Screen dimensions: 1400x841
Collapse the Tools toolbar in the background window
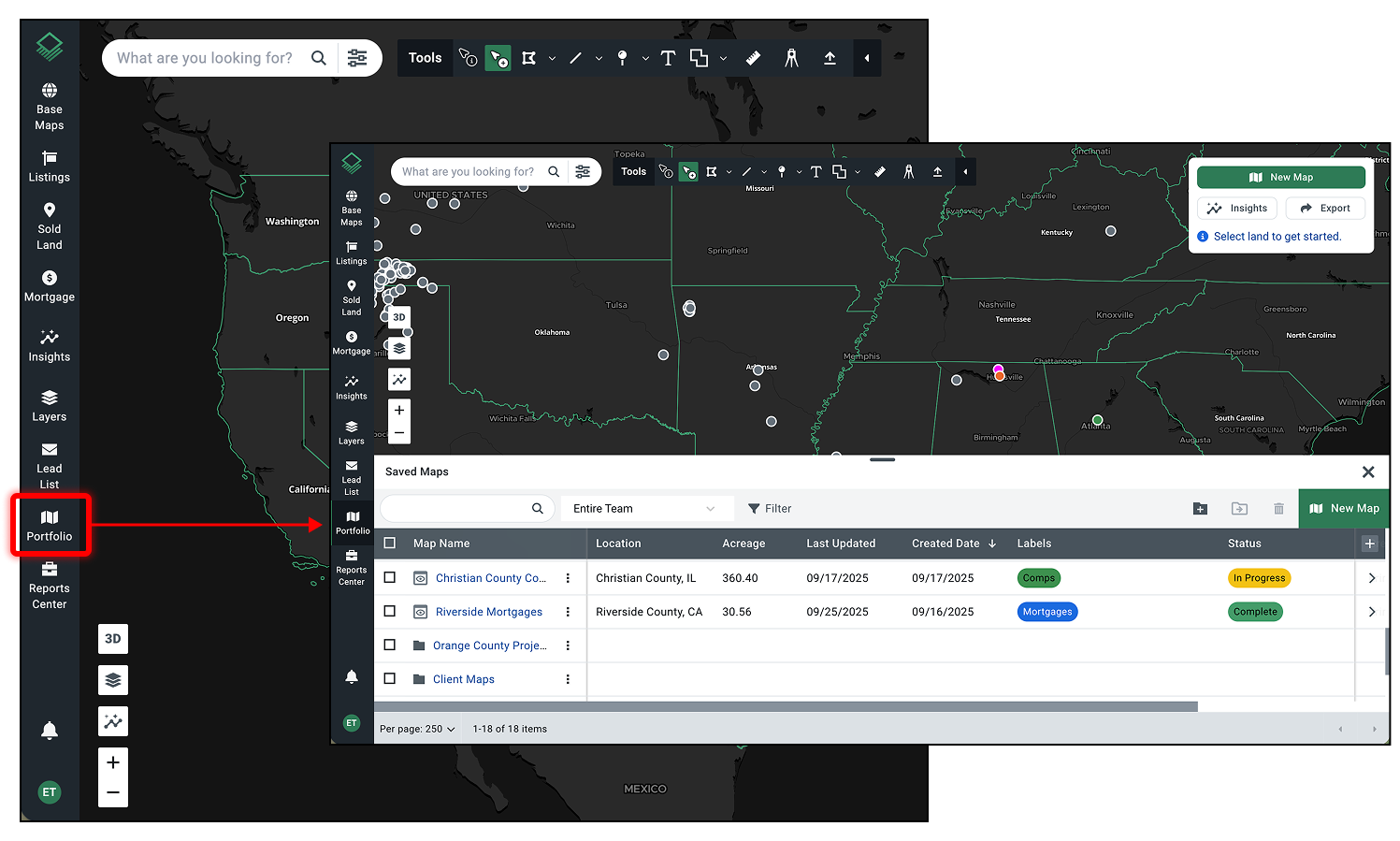(867, 58)
